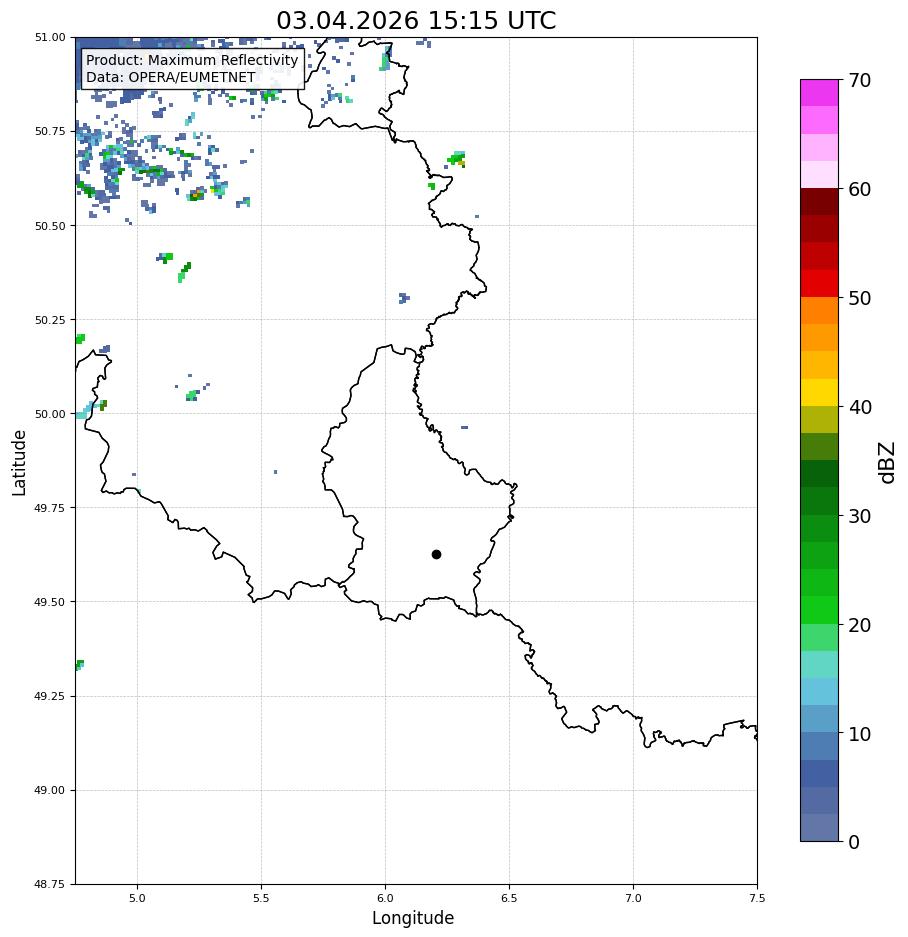908x937 pixels.
Task: Click latitude tick label "49.50"
Action: point(50,602)
